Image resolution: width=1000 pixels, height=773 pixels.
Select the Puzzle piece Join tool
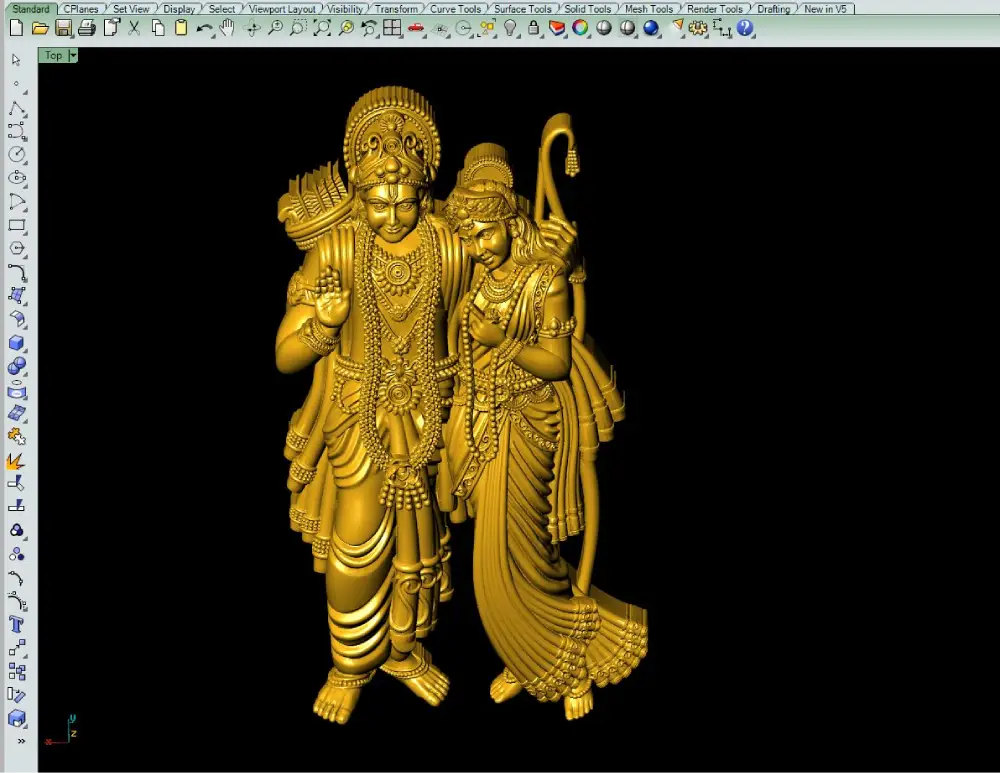click(x=17, y=437)
